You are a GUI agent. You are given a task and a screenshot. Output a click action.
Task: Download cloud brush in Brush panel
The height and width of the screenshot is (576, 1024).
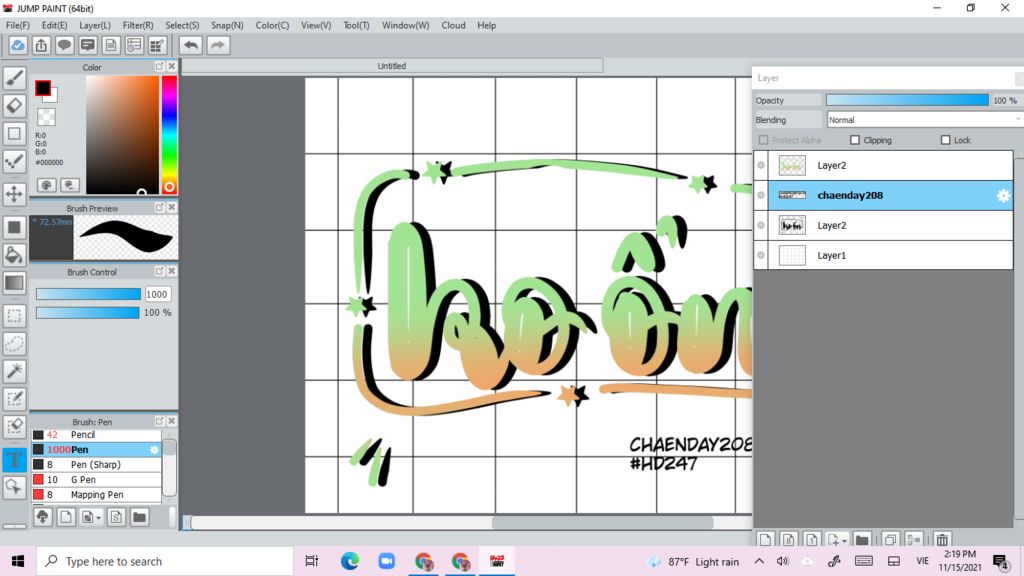(x=43, y=517)
